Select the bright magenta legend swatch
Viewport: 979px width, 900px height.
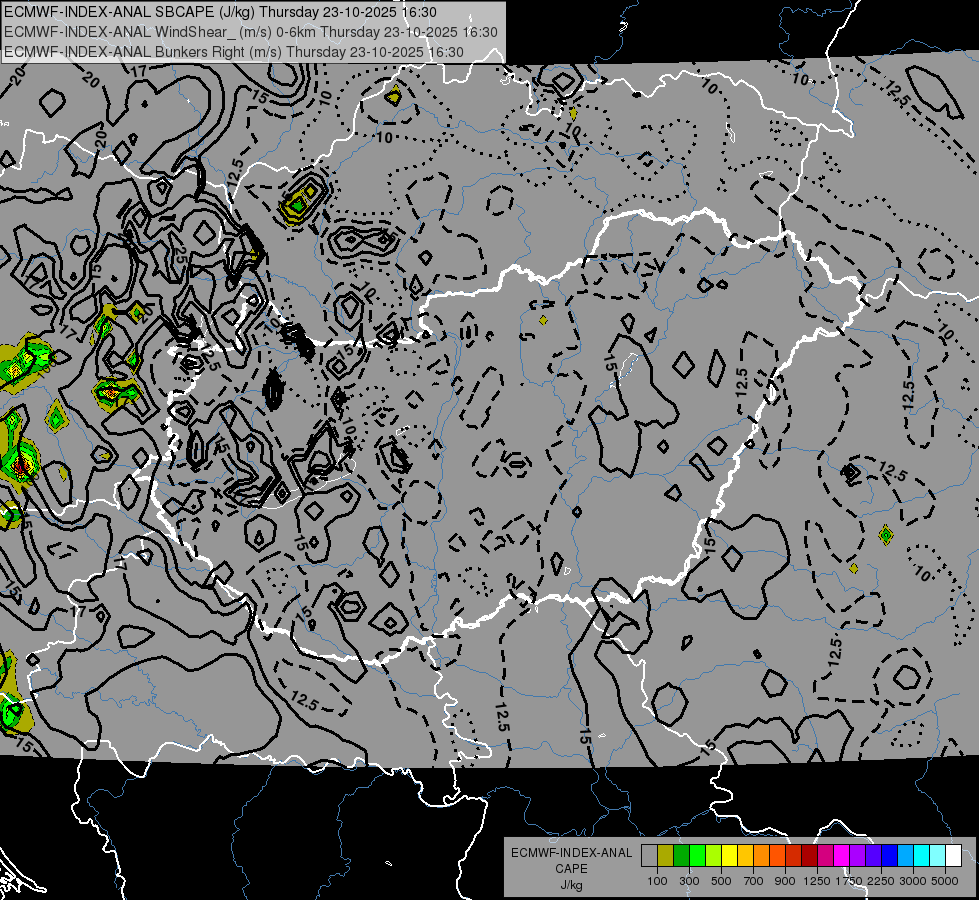tap(842, 856)
